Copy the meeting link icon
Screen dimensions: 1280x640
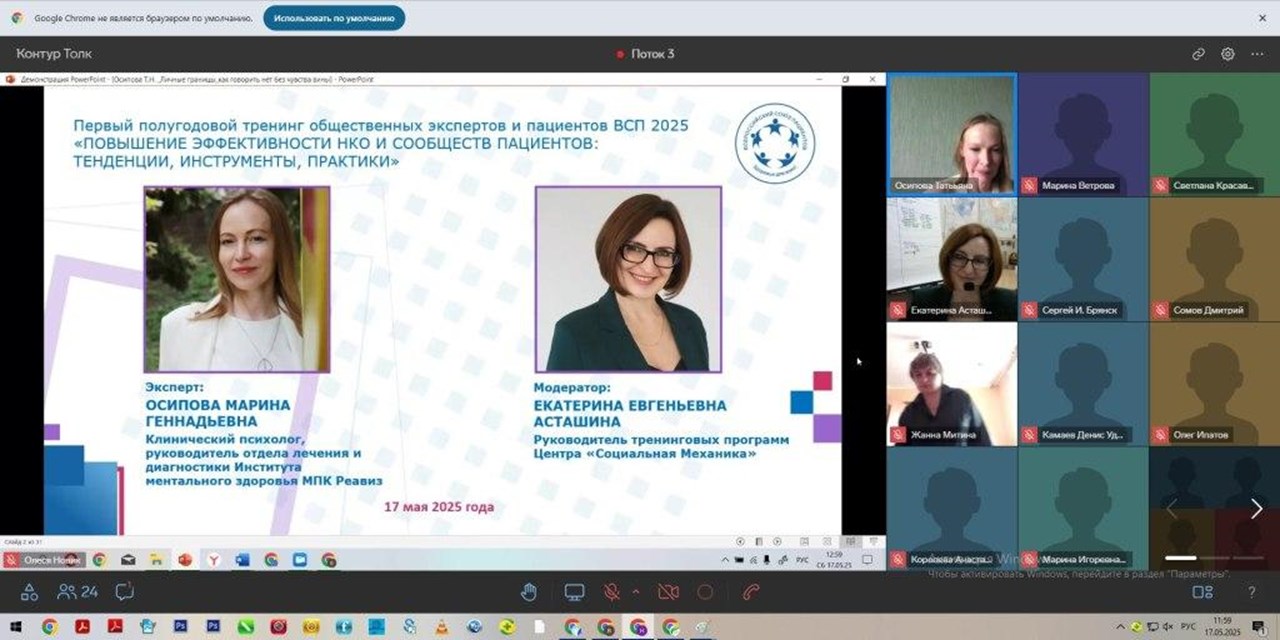tap(1199, 53)
